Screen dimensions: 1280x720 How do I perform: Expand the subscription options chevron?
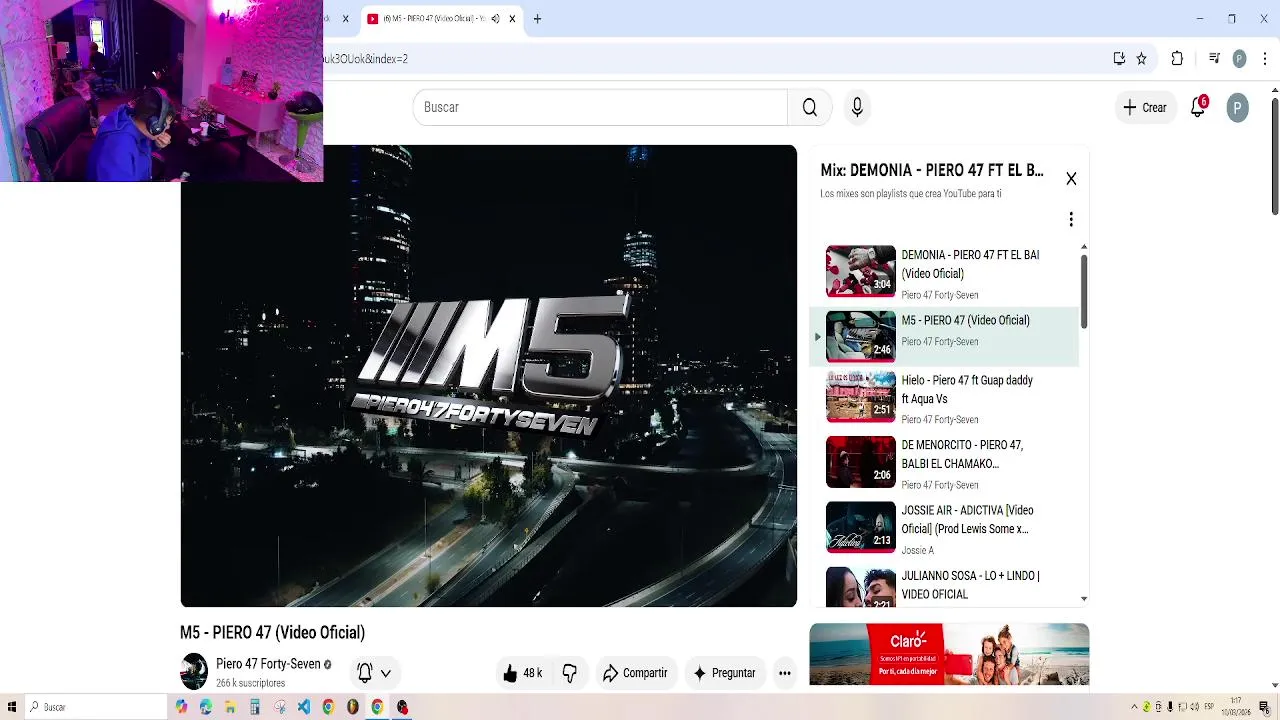(x=386, y=673)
